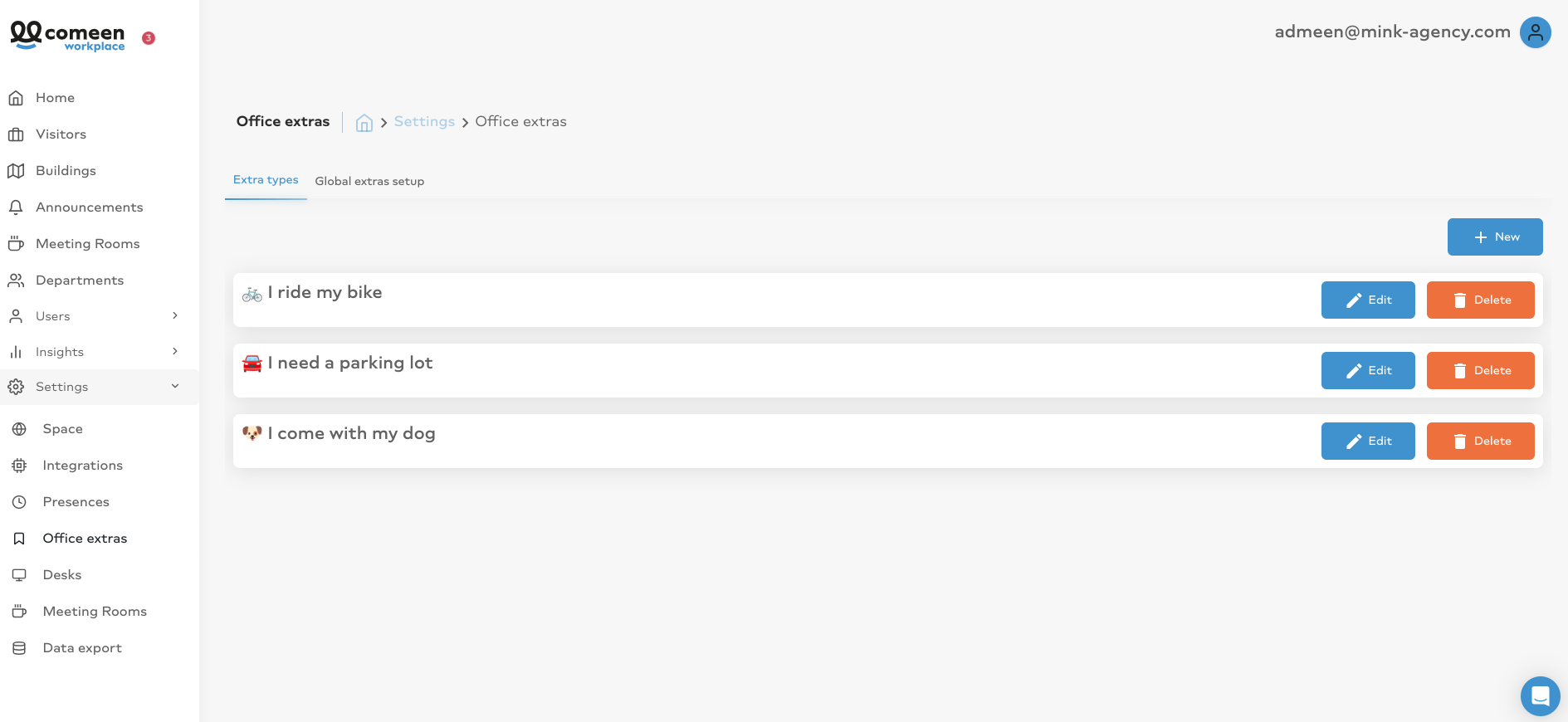
Task: Click the New extra type button
Action: point(1495,237)
